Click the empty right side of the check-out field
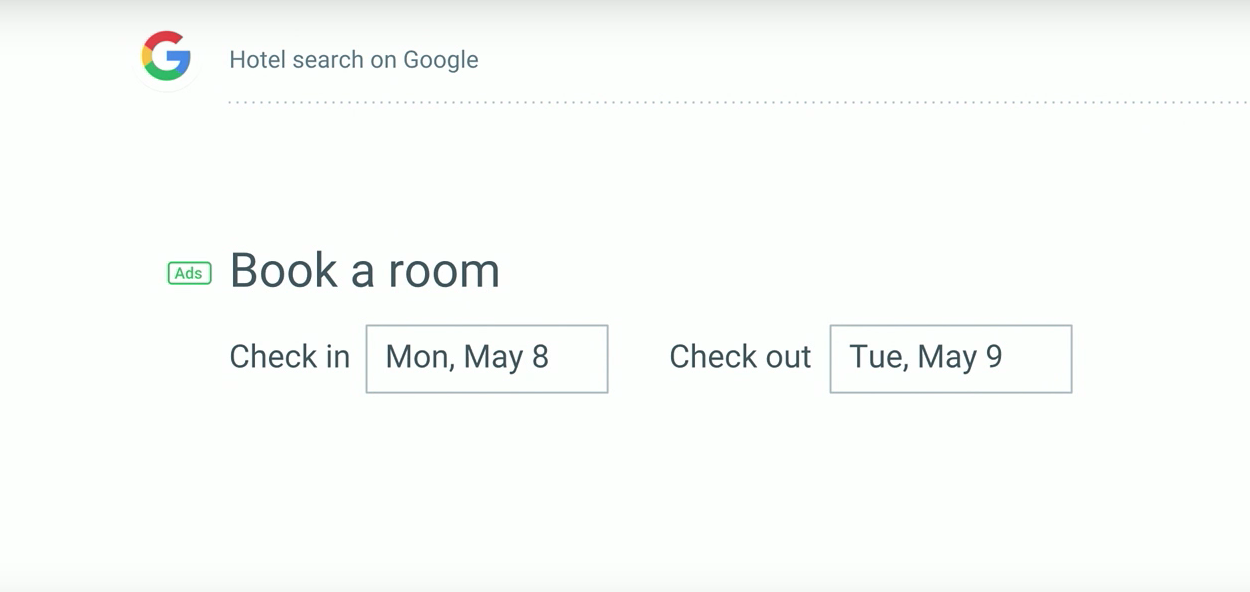This screenshot has width=1250, height=592. 1040,359
